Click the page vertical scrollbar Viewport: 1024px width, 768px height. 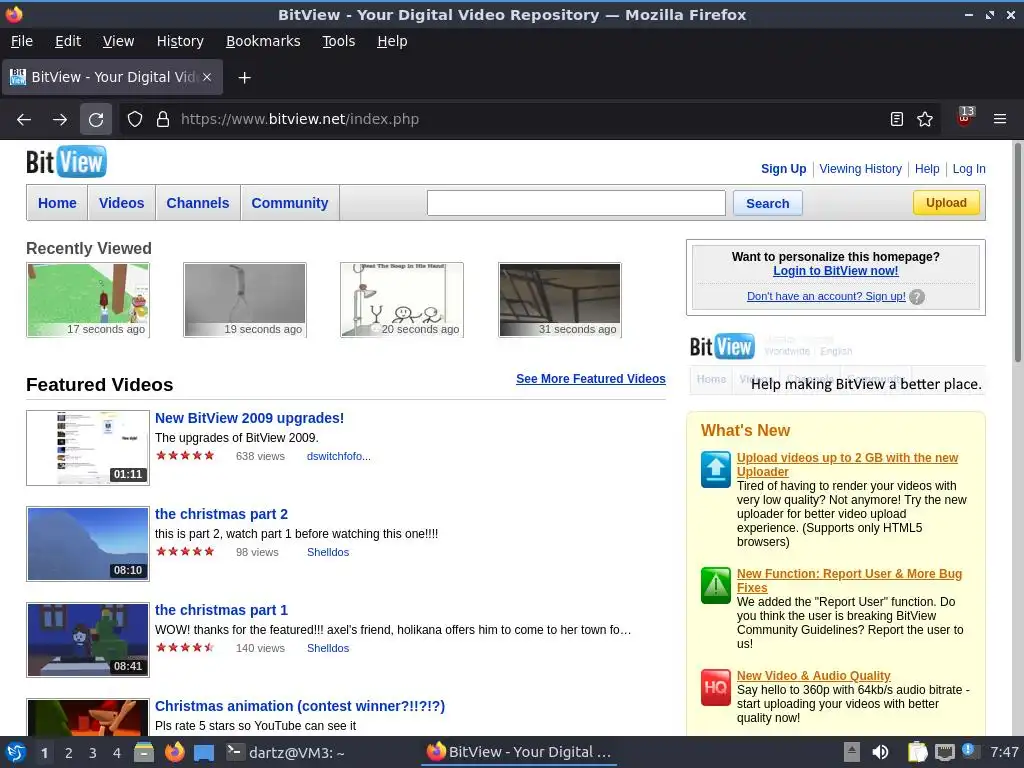tap(1017, 253)
